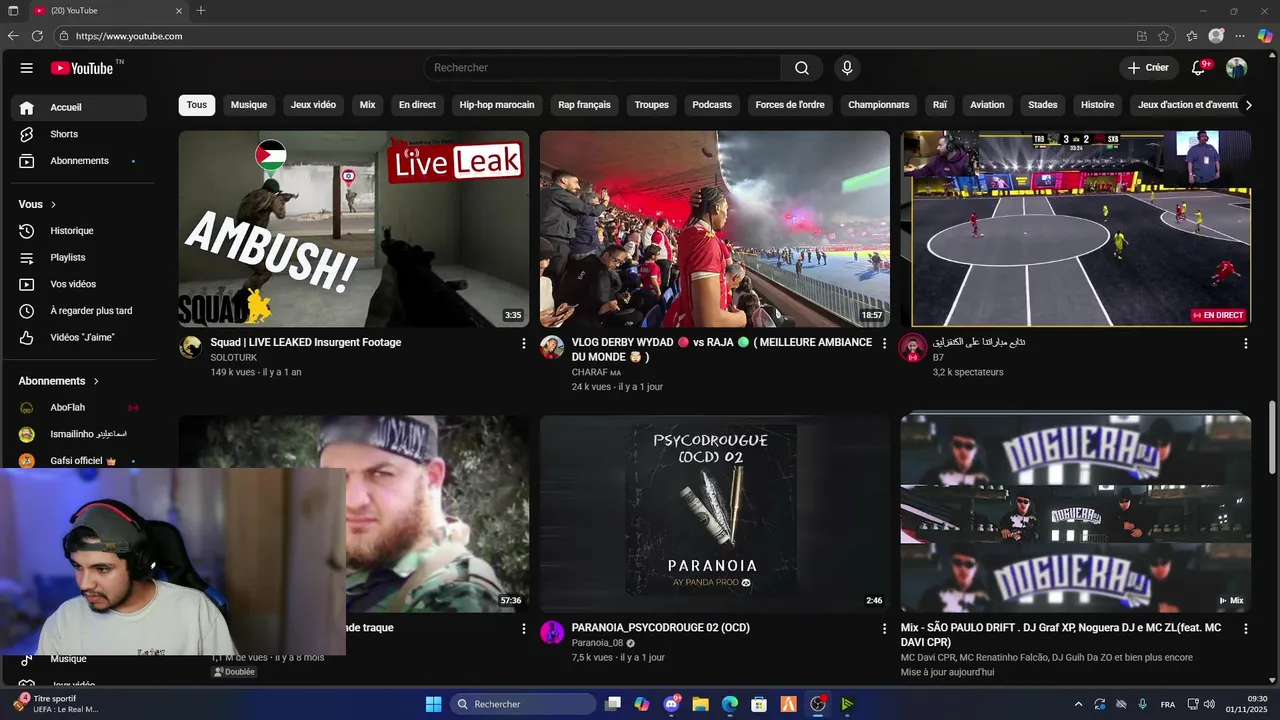Open options for VLOG DERBY WYDAD video
Image resolution: width=1280 pixels, height=720 pixels.
[x=884, y=343]
